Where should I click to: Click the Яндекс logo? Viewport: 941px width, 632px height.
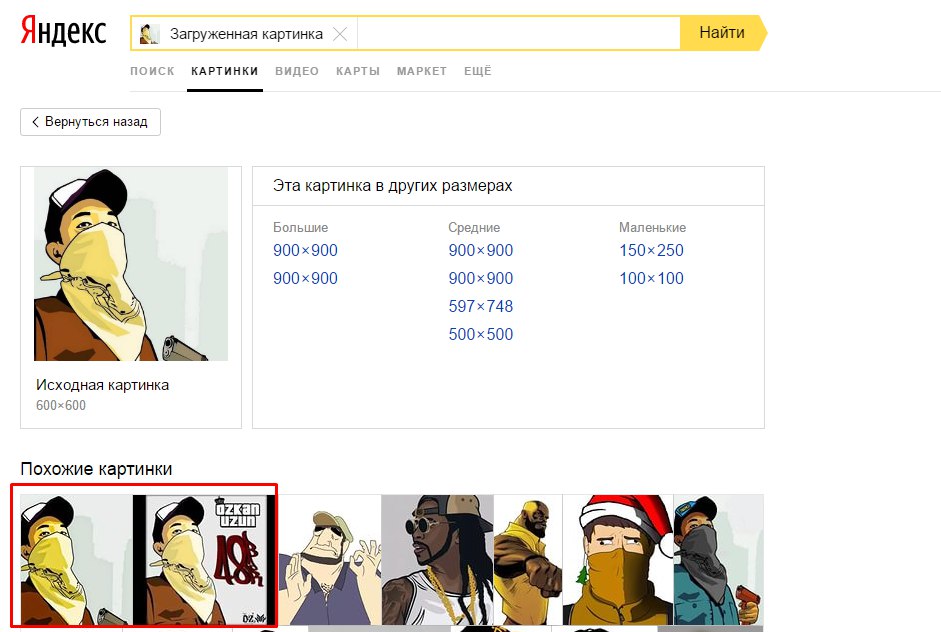[64, 32]
